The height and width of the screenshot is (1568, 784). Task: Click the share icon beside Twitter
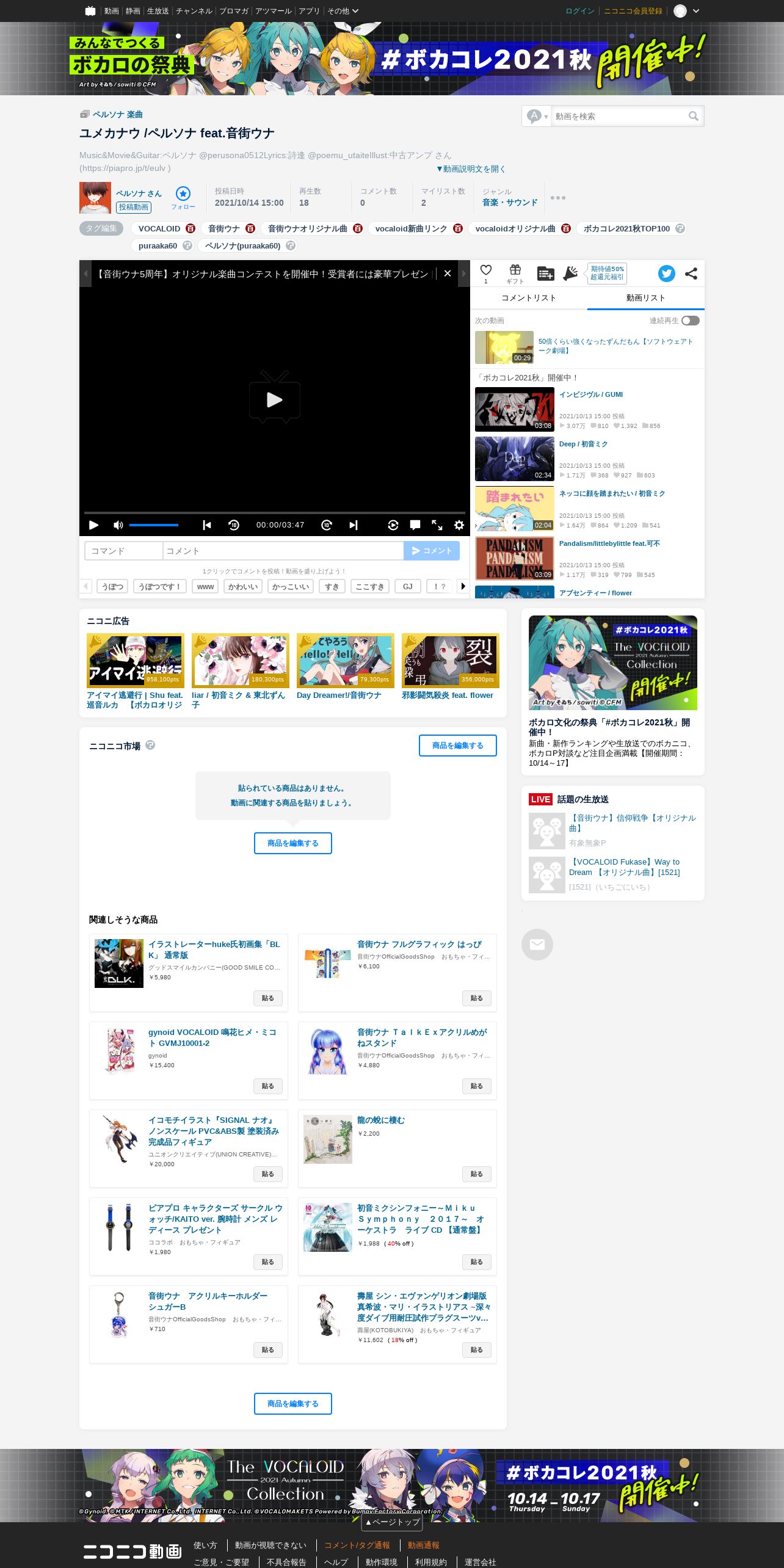pyautogui.click(x=691, y=274)
